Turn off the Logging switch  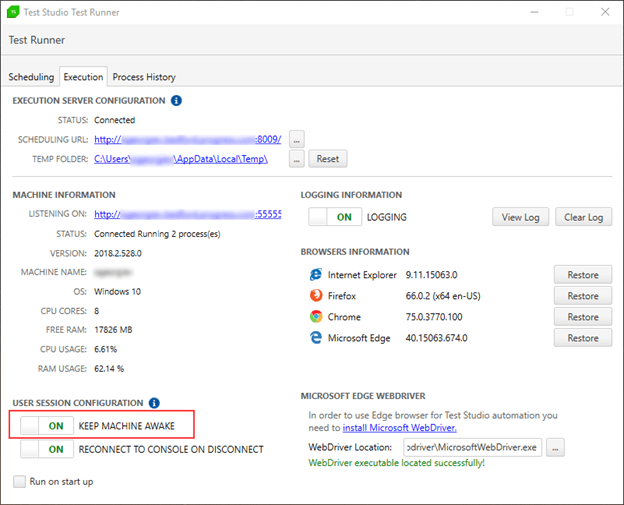coord(335,217)
